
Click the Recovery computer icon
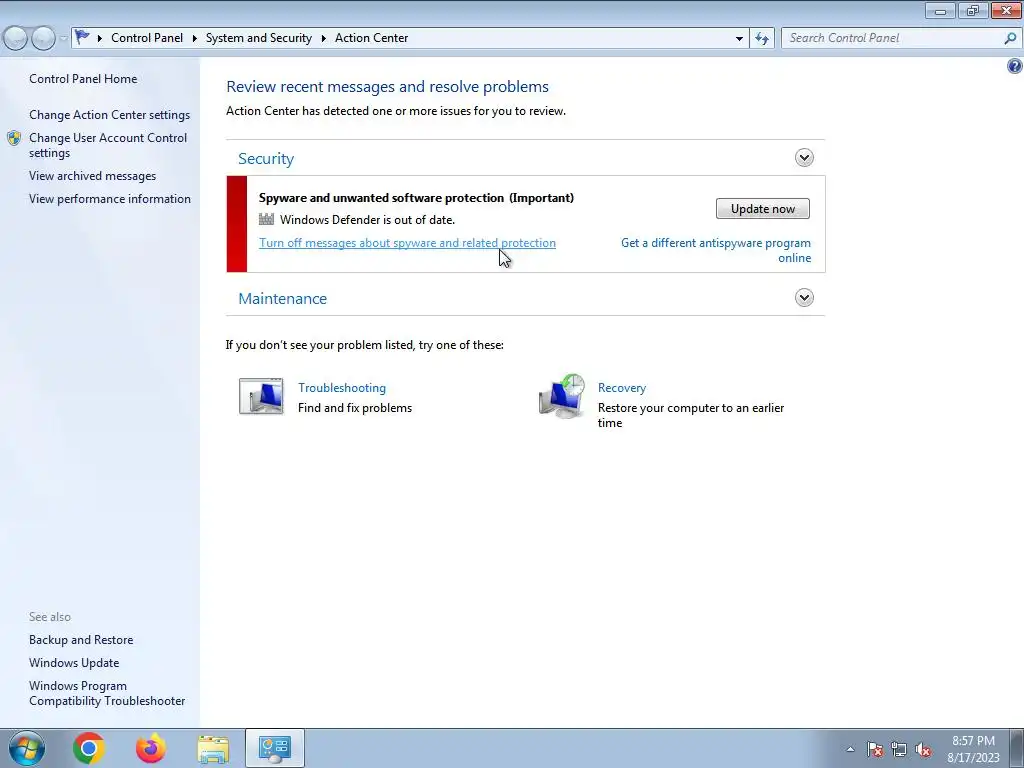point(562,396)
